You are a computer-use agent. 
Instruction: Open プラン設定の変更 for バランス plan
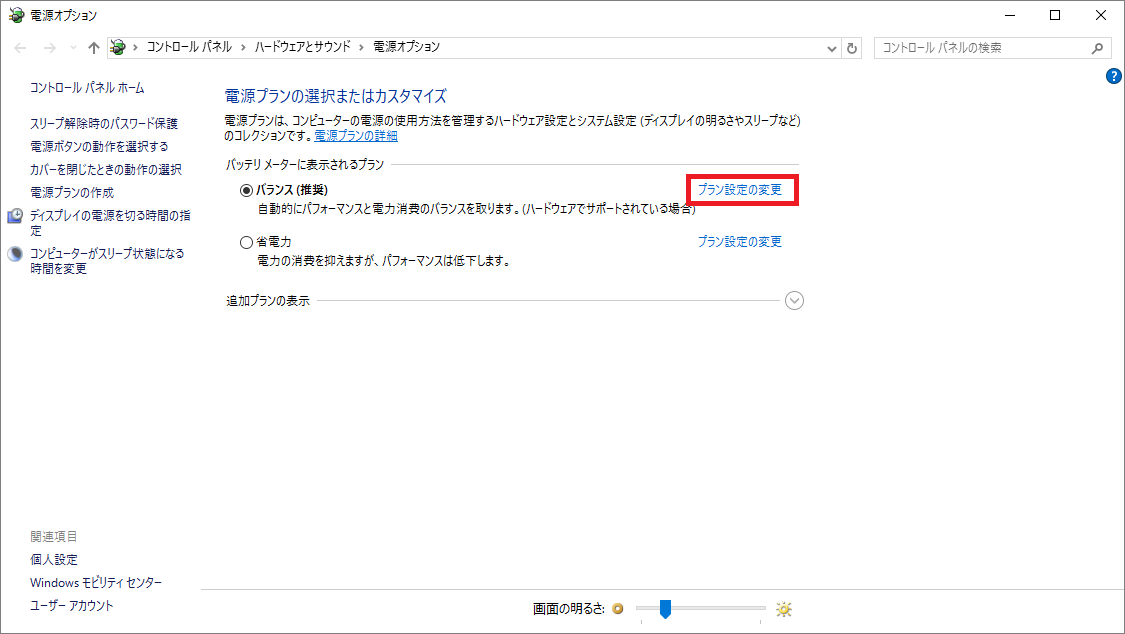(x=739, y=189)
